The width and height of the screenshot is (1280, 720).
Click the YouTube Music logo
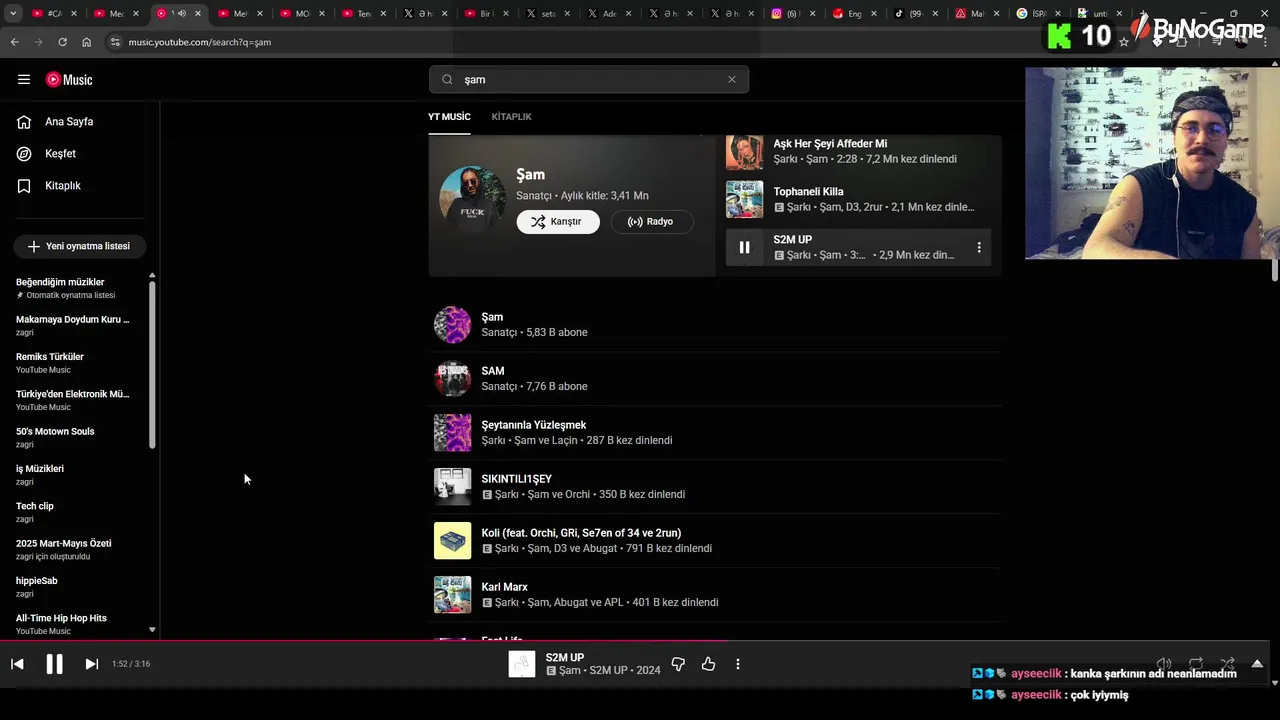[69, 80]
